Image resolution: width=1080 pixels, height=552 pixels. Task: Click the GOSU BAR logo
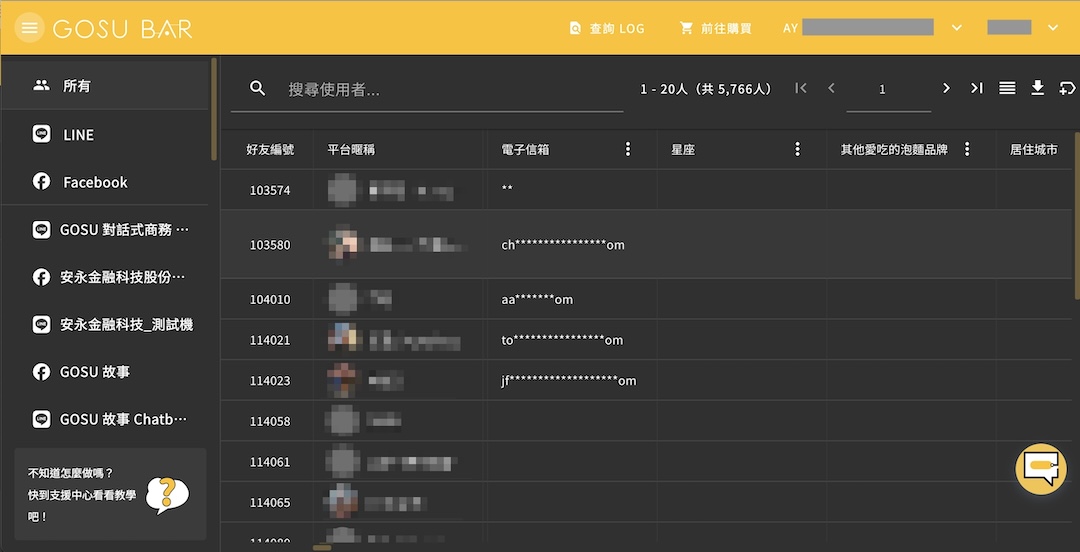pos(123,28)
